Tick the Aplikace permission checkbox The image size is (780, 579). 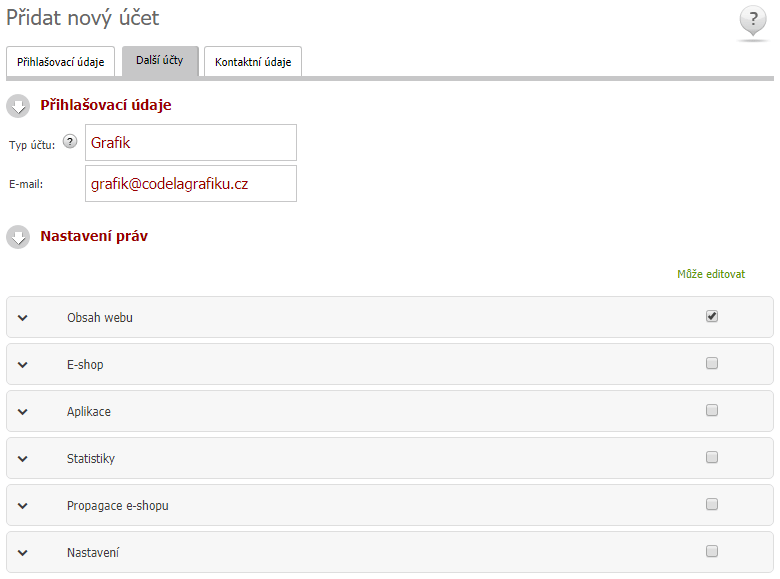pyautogui.click(x=712, y=410)
